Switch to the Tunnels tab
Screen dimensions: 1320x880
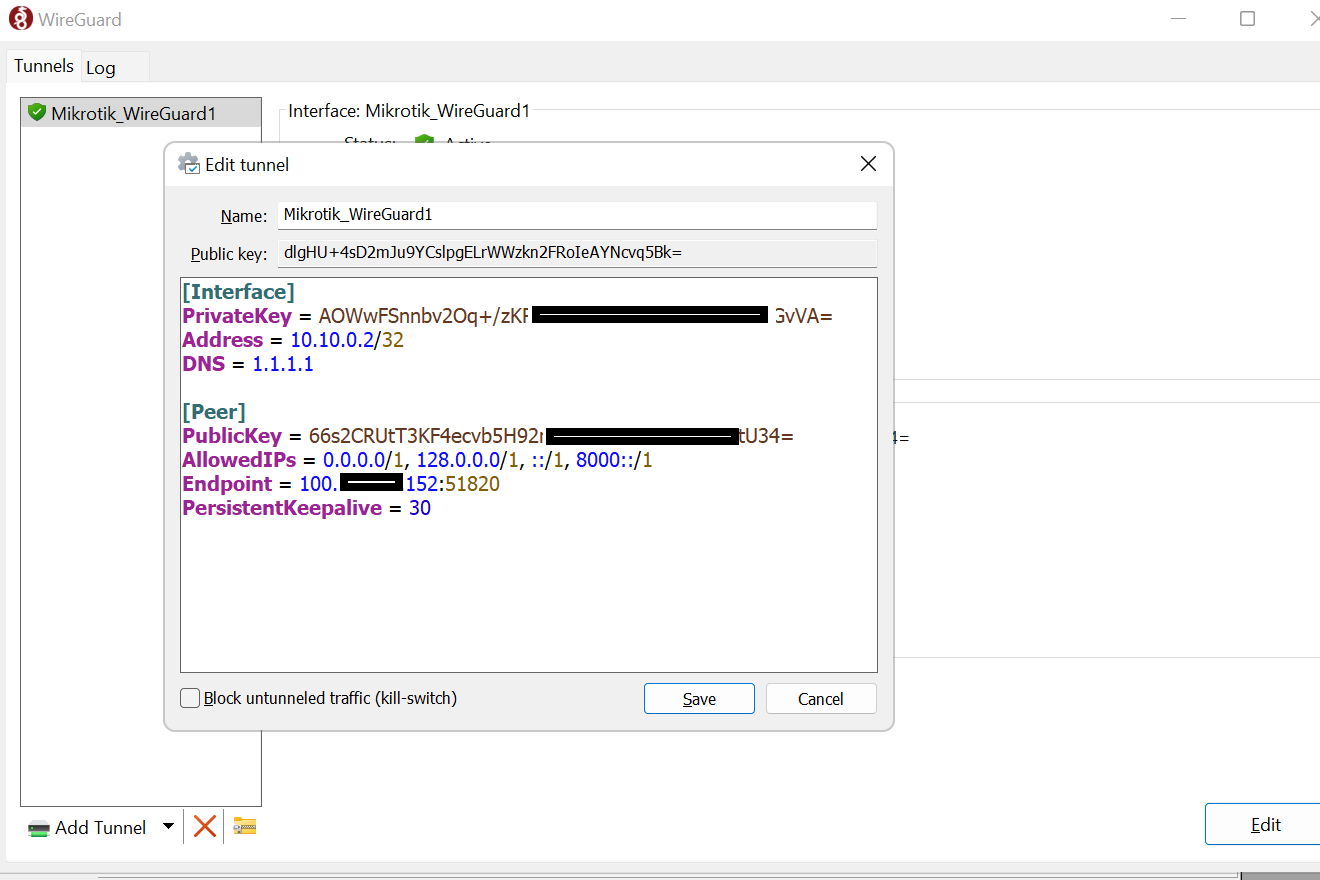point(43,65)
